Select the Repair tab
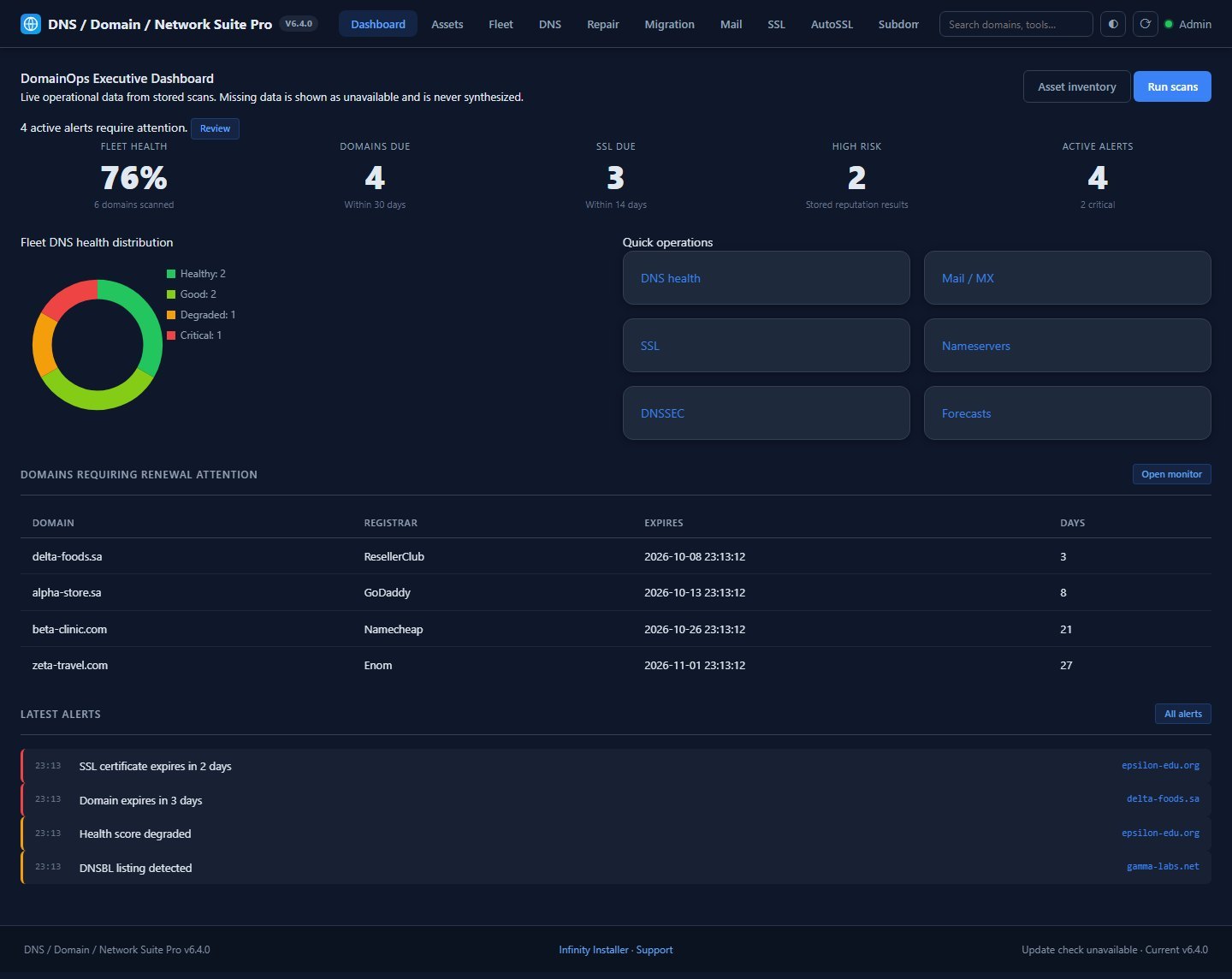1232x979 pixels. 603,24
